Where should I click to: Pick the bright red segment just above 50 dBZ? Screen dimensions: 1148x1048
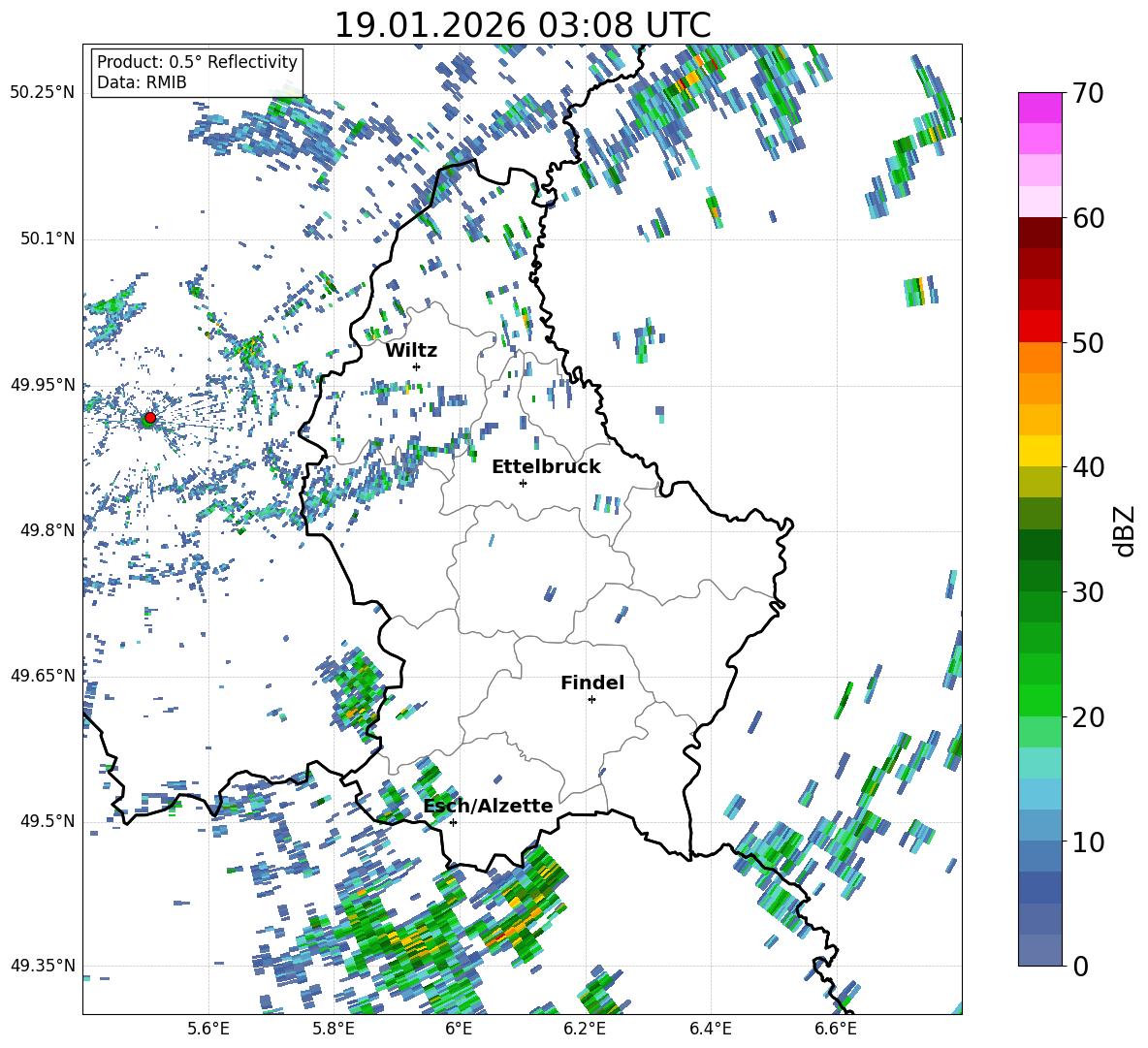1039,327
